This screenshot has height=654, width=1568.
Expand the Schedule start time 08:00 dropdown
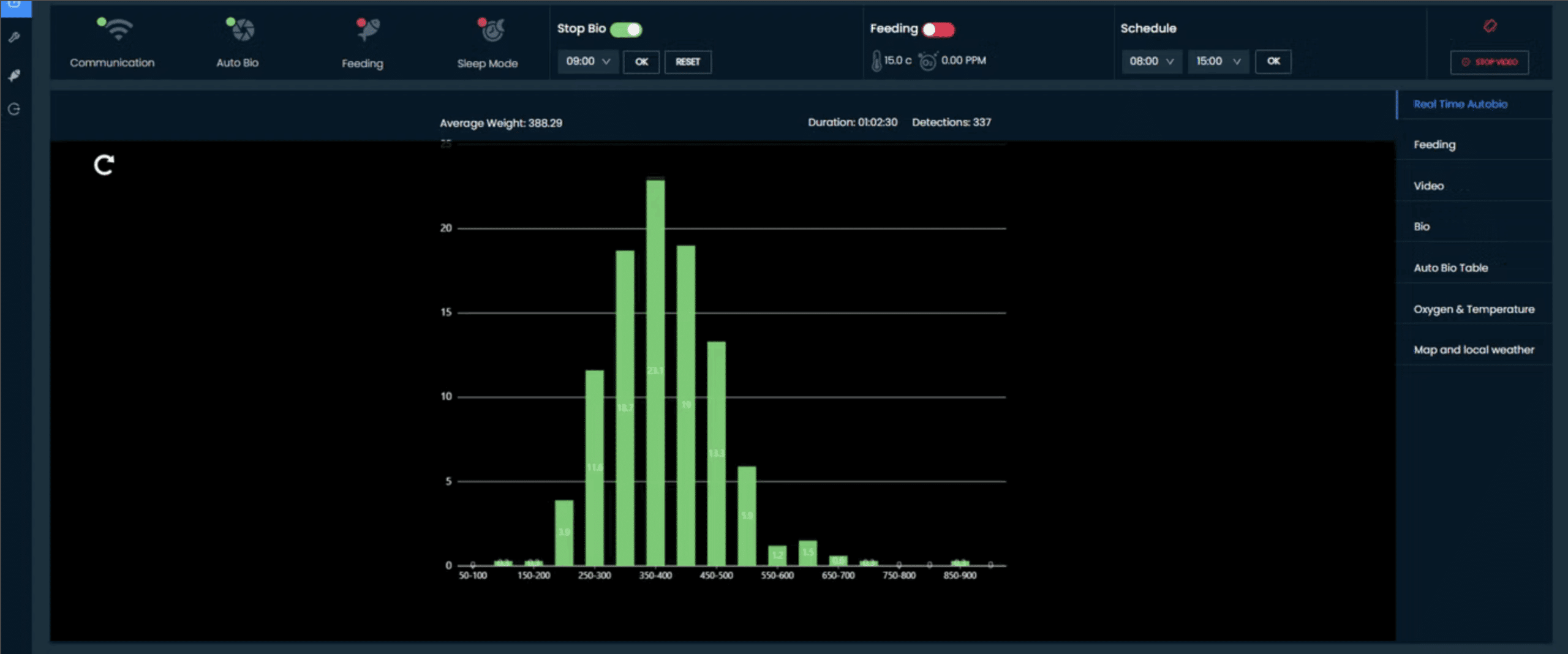(x=1151, y=61)
